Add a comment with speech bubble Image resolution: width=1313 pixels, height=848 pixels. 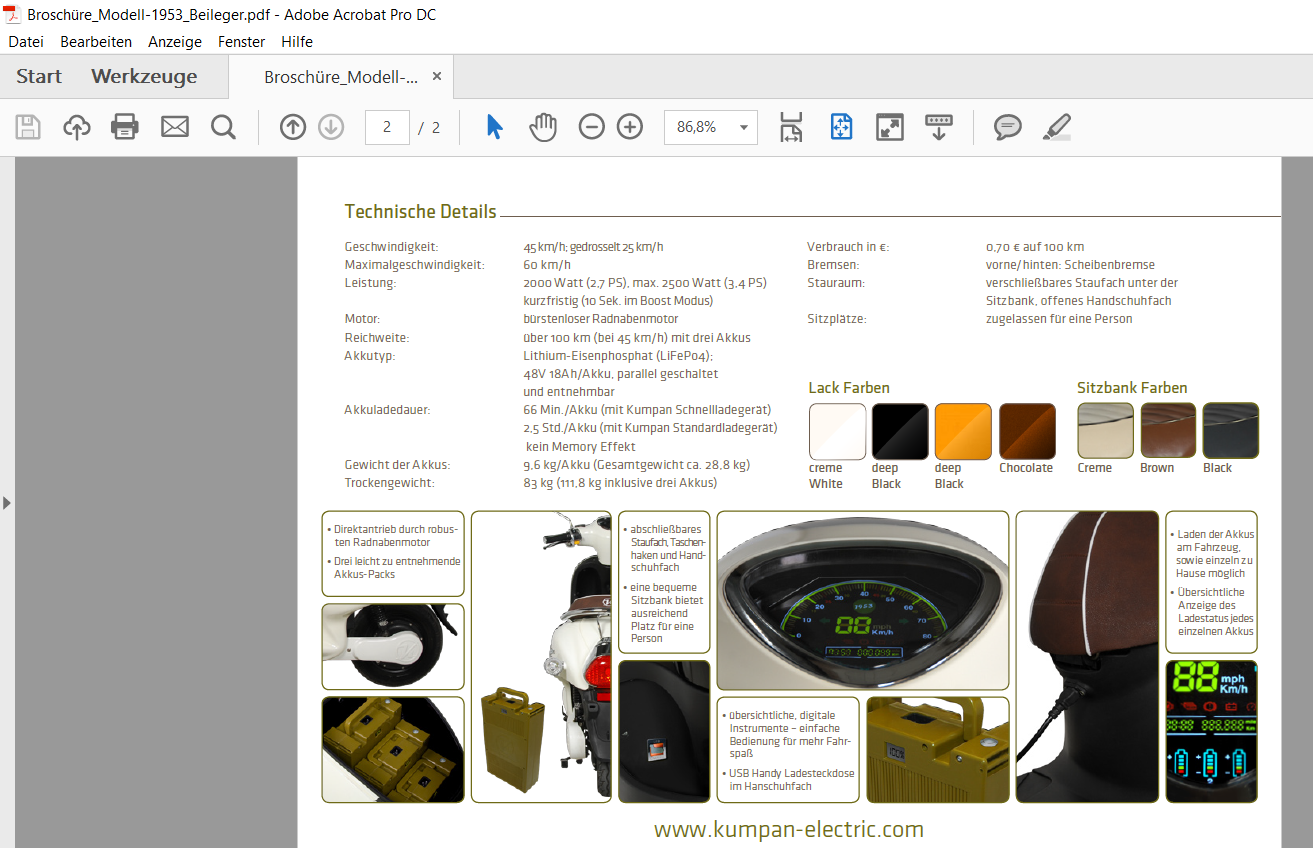pos(1007,127)
